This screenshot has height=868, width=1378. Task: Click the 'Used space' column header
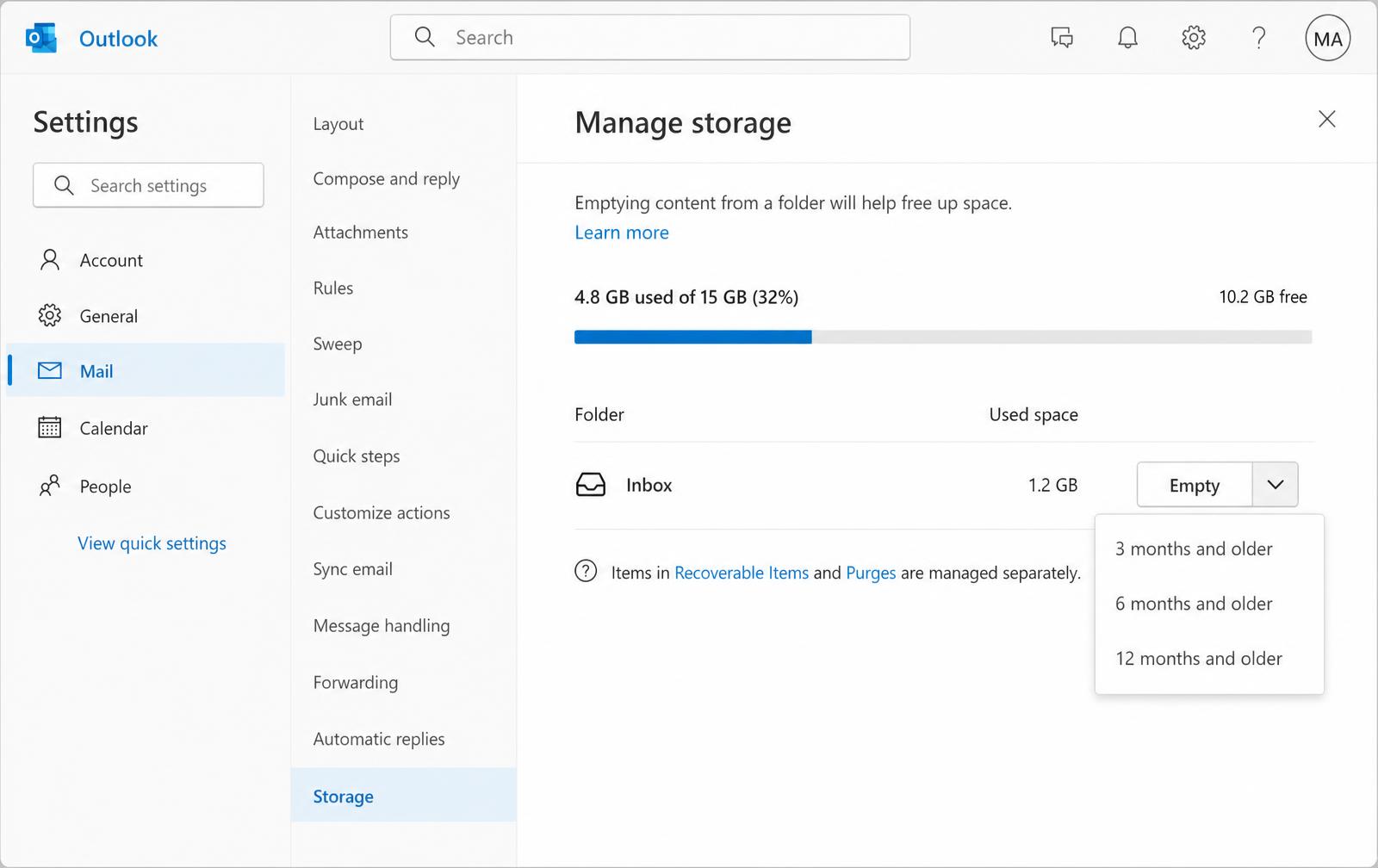pos(1033,414)
